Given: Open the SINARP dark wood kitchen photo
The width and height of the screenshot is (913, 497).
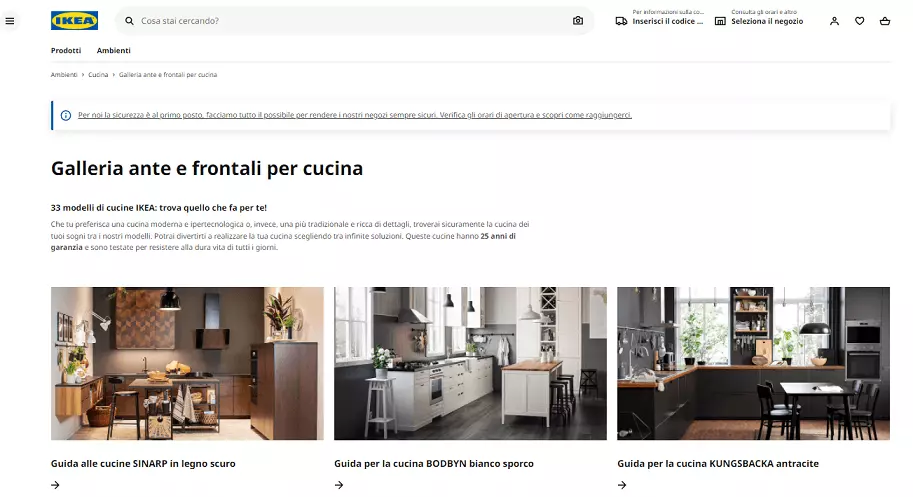Looking at the screenshot, I should [x=187, y=363].
